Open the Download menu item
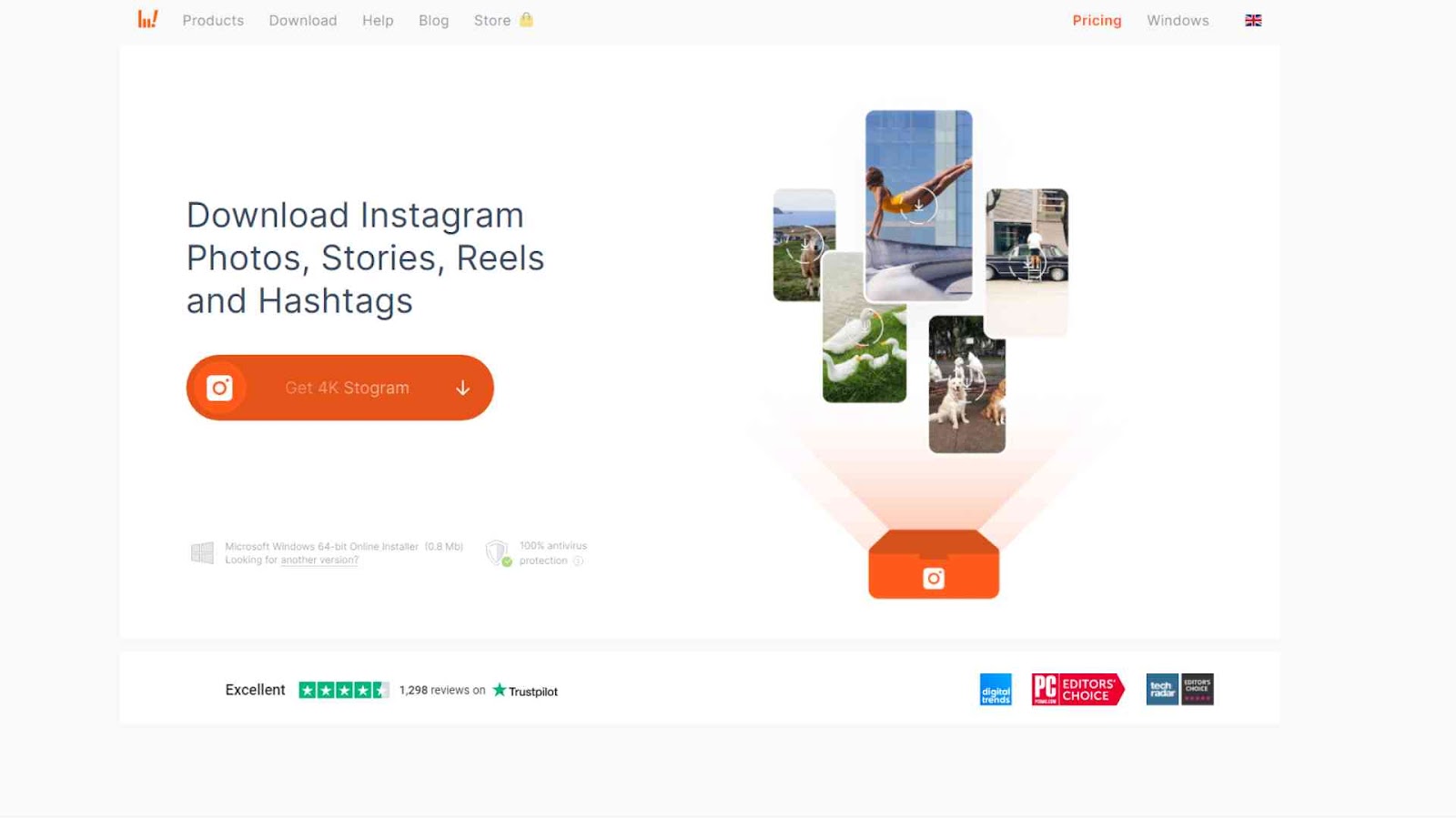The image size is (1456, 819). 303,20
